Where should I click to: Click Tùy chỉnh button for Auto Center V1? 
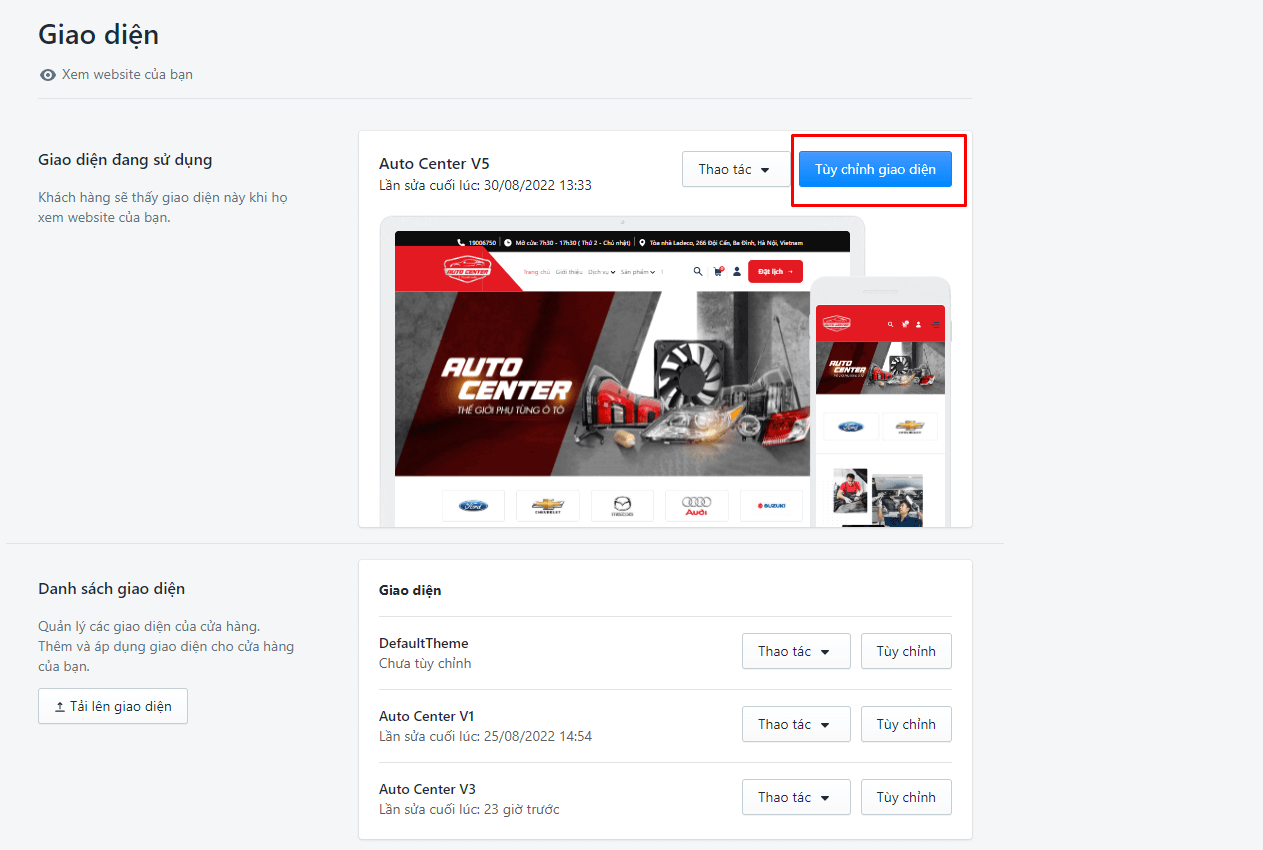tap(906, 724)
